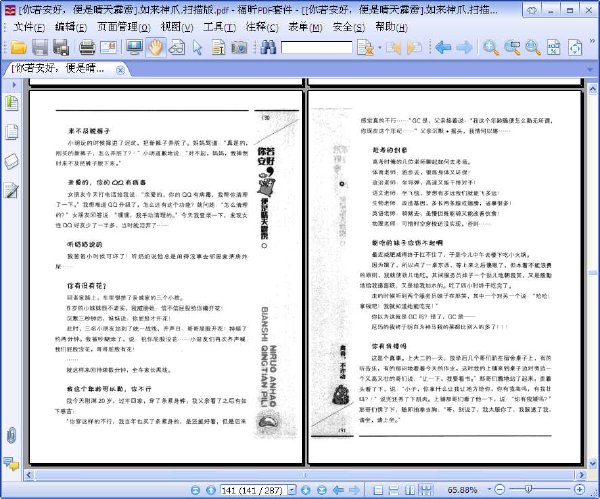Screen dimensions: 600x499
Task: Click the zoom in plus button
Action: [579, 489]
